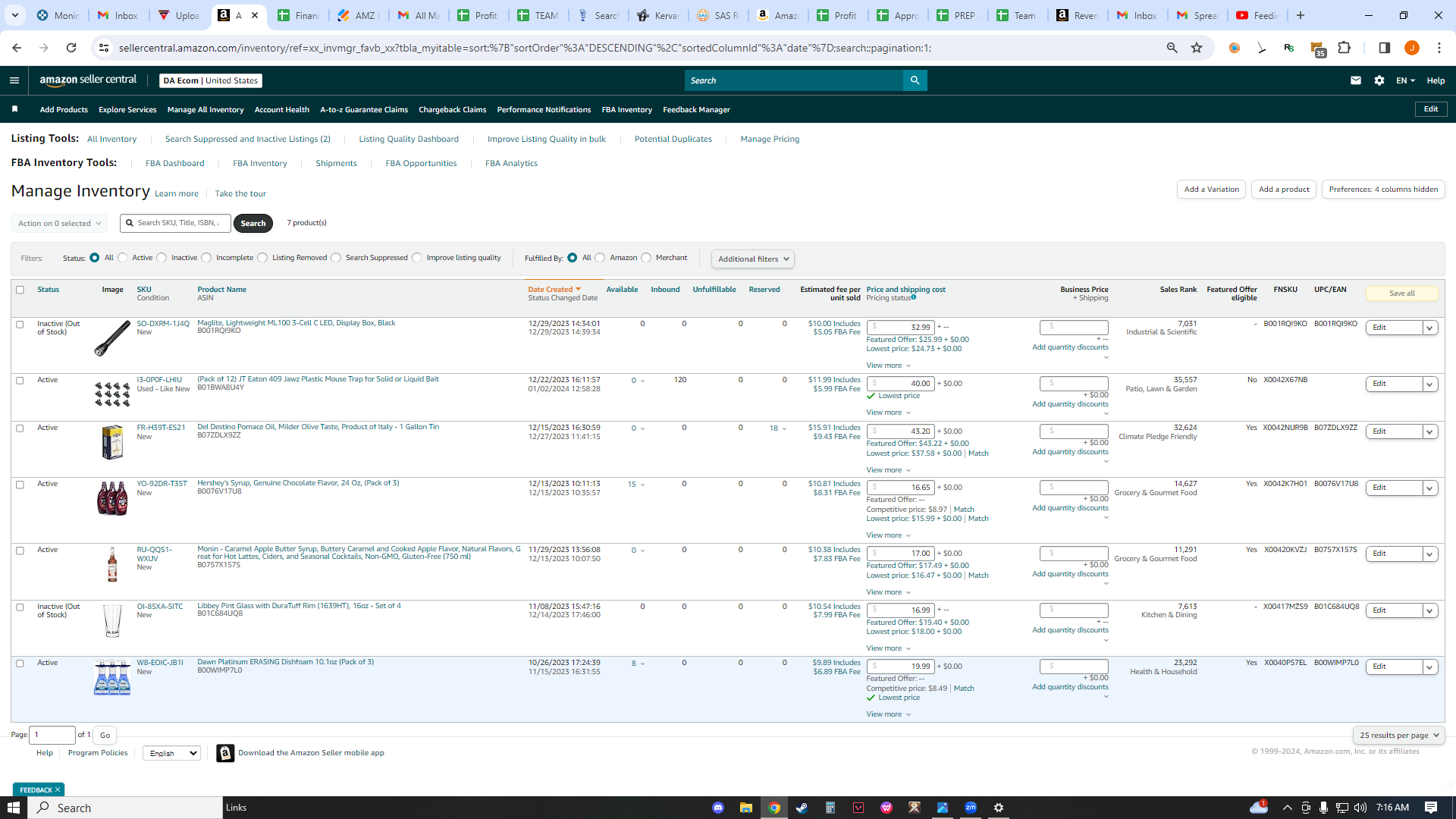Screen dimensions: 1456x819
Task: Click the bookmark flag icon in navigation bar
Action: [x=15, y=109]
